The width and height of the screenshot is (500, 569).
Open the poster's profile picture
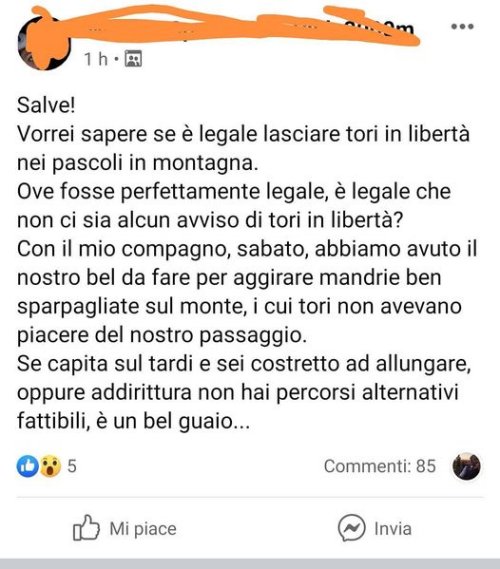coord(44,42)
